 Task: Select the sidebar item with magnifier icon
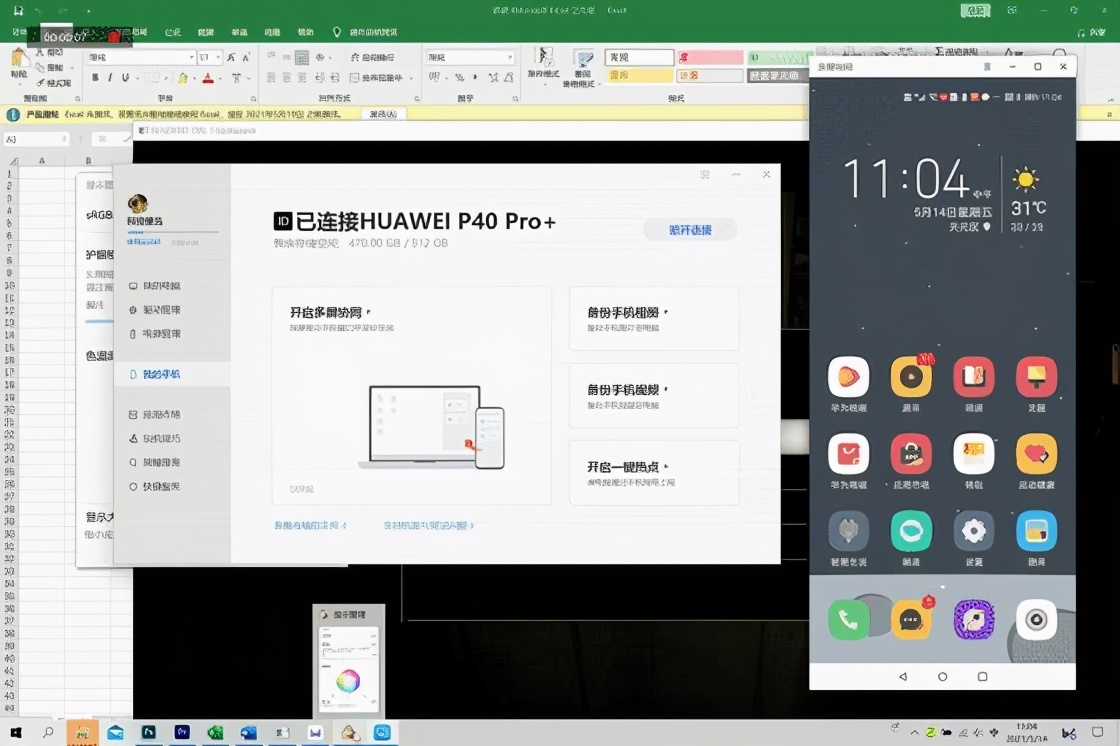click(x=172, y=462)
